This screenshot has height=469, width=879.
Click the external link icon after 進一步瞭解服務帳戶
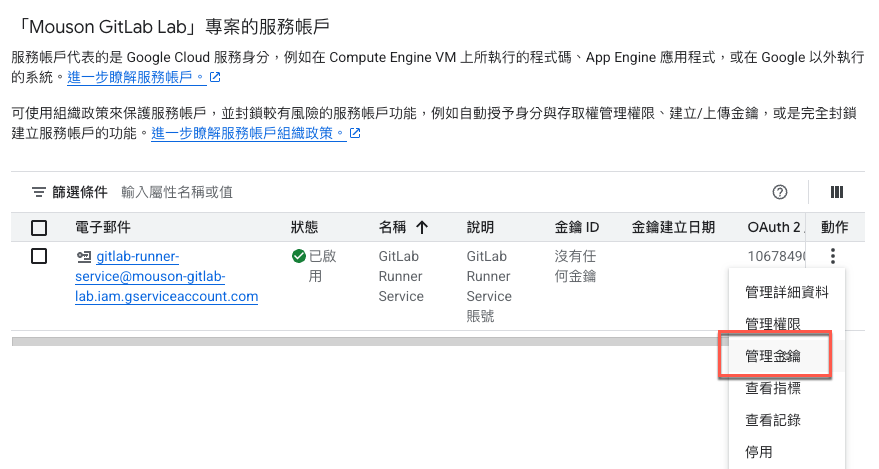click(x=215, y=77)
